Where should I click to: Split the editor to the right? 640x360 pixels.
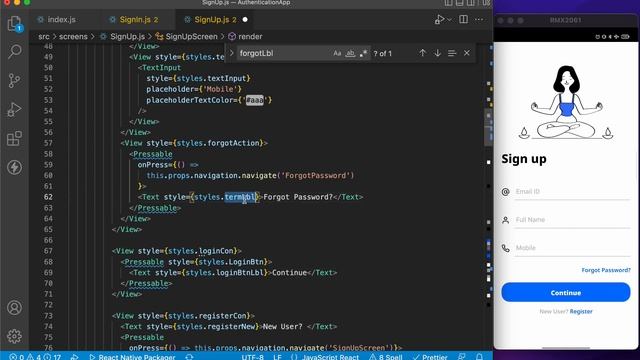tap(463, 19)
